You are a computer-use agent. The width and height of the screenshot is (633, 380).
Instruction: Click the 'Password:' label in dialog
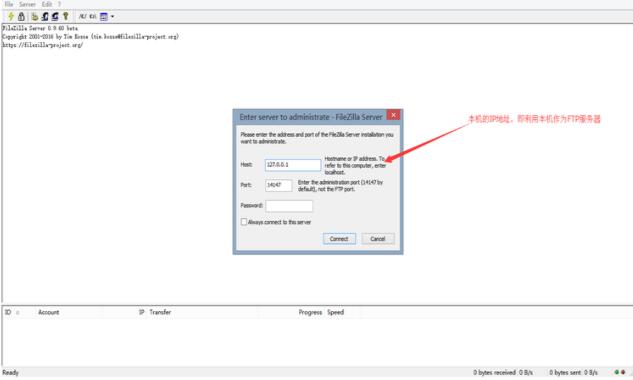click(x=252, y=206)
